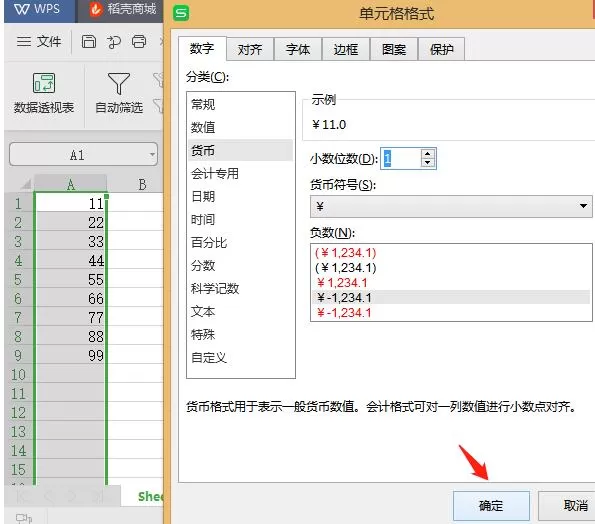Open the 货币符号 dropdown
This screenshot has height=524, width=595.
451,206
